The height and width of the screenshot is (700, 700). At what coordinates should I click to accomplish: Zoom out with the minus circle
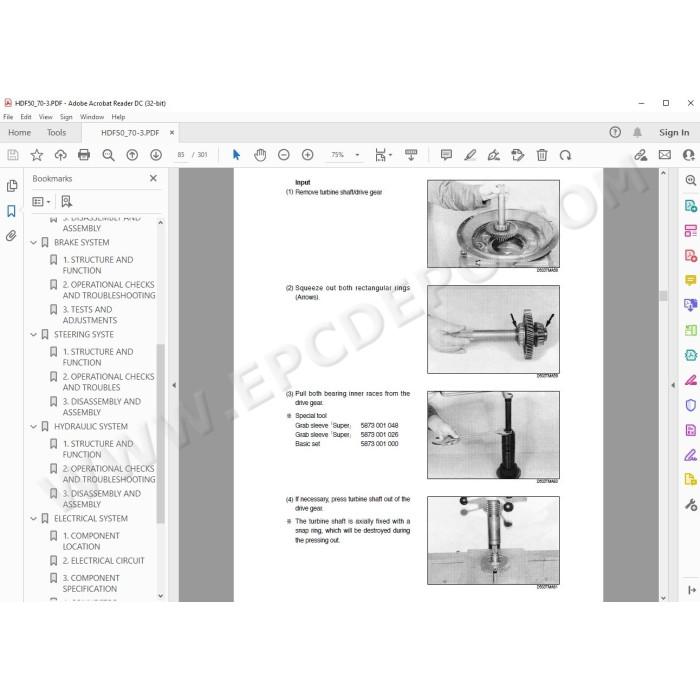(283, 155)
